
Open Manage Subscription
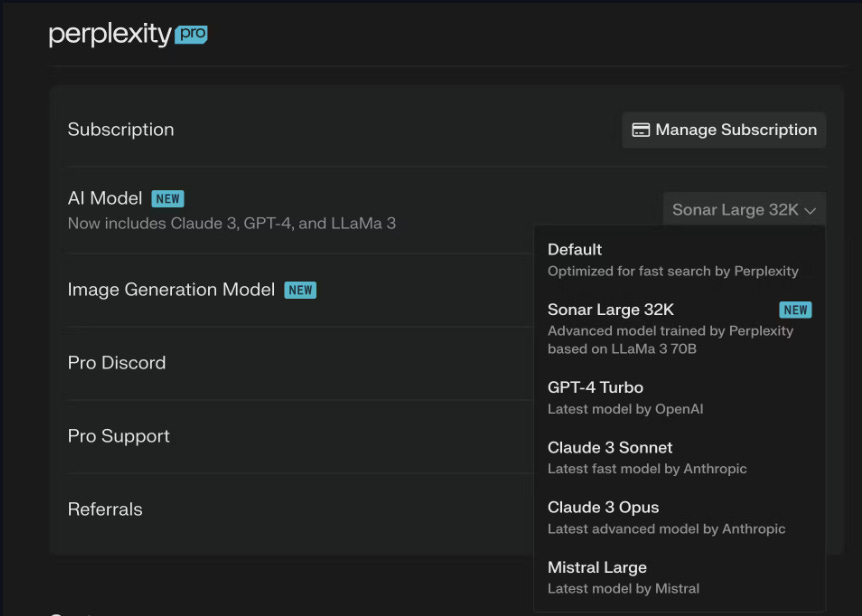click(x=724, y=130)
